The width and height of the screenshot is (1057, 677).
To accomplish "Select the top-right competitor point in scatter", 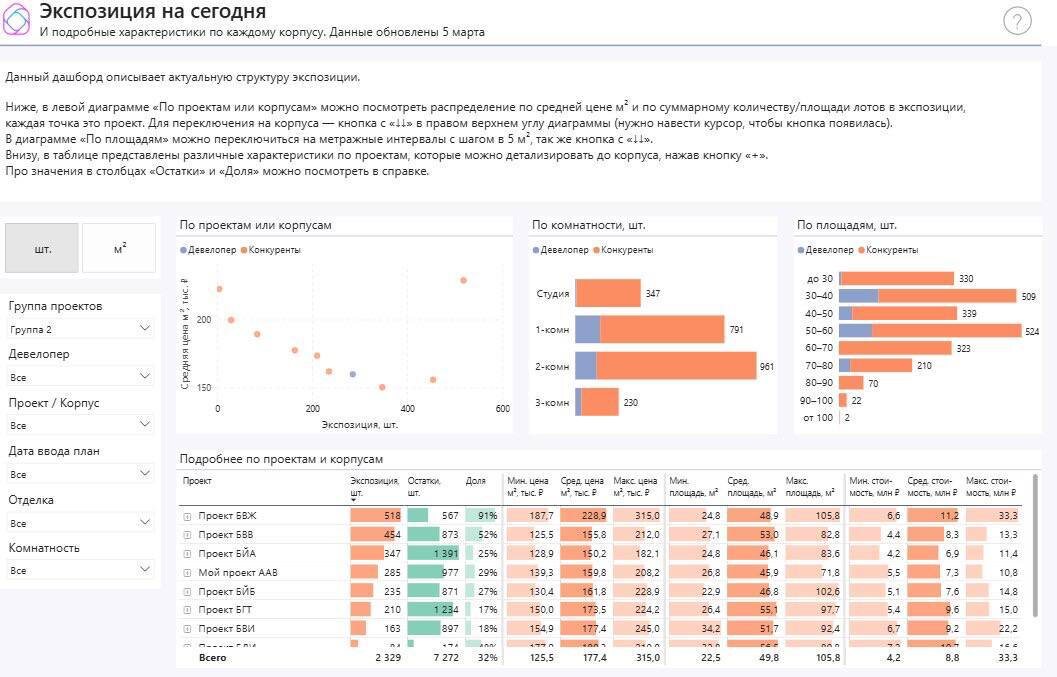I will click(463, 280).
